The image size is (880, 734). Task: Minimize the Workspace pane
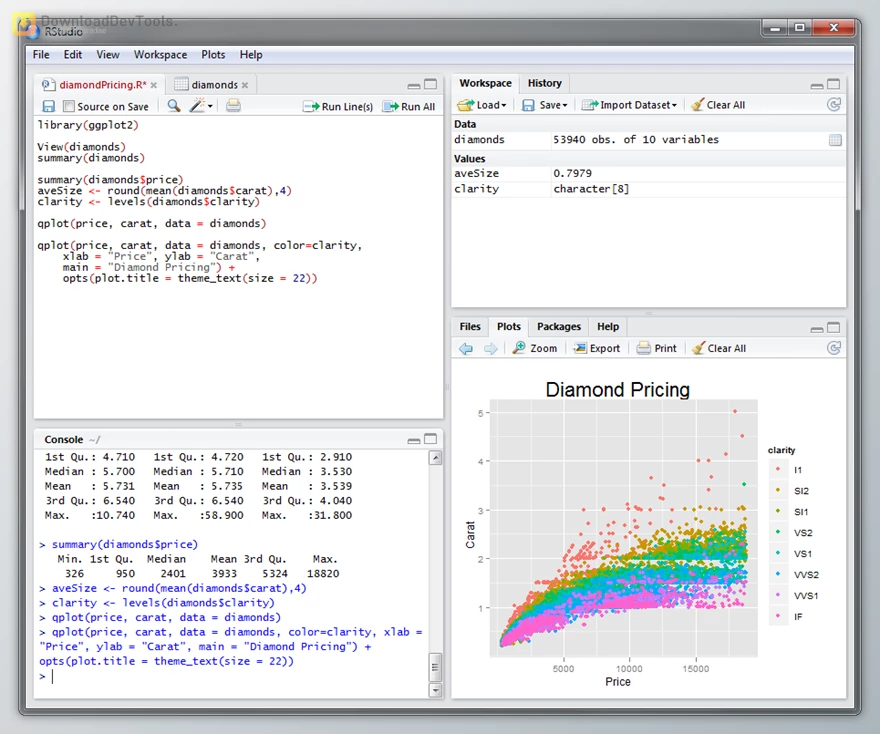click(x=817, y=86)
